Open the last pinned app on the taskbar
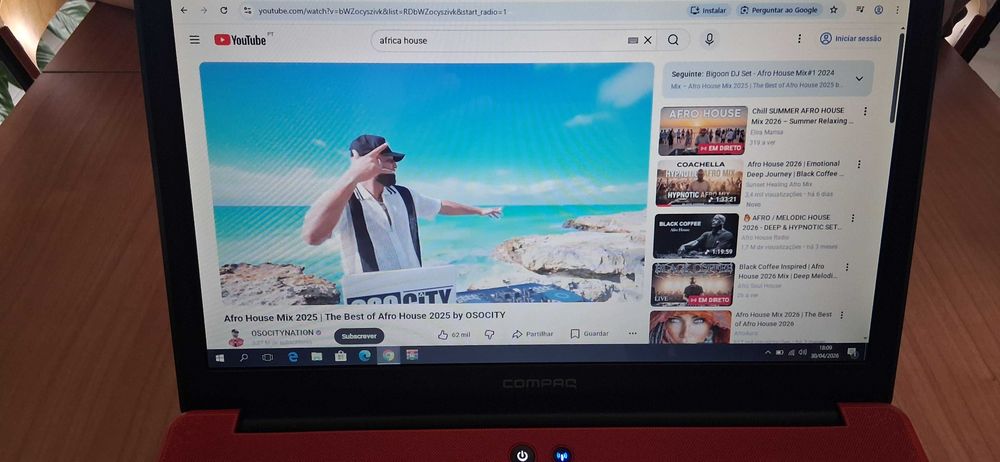Viewport: 1000px width, 462px height. coord(412,354)
